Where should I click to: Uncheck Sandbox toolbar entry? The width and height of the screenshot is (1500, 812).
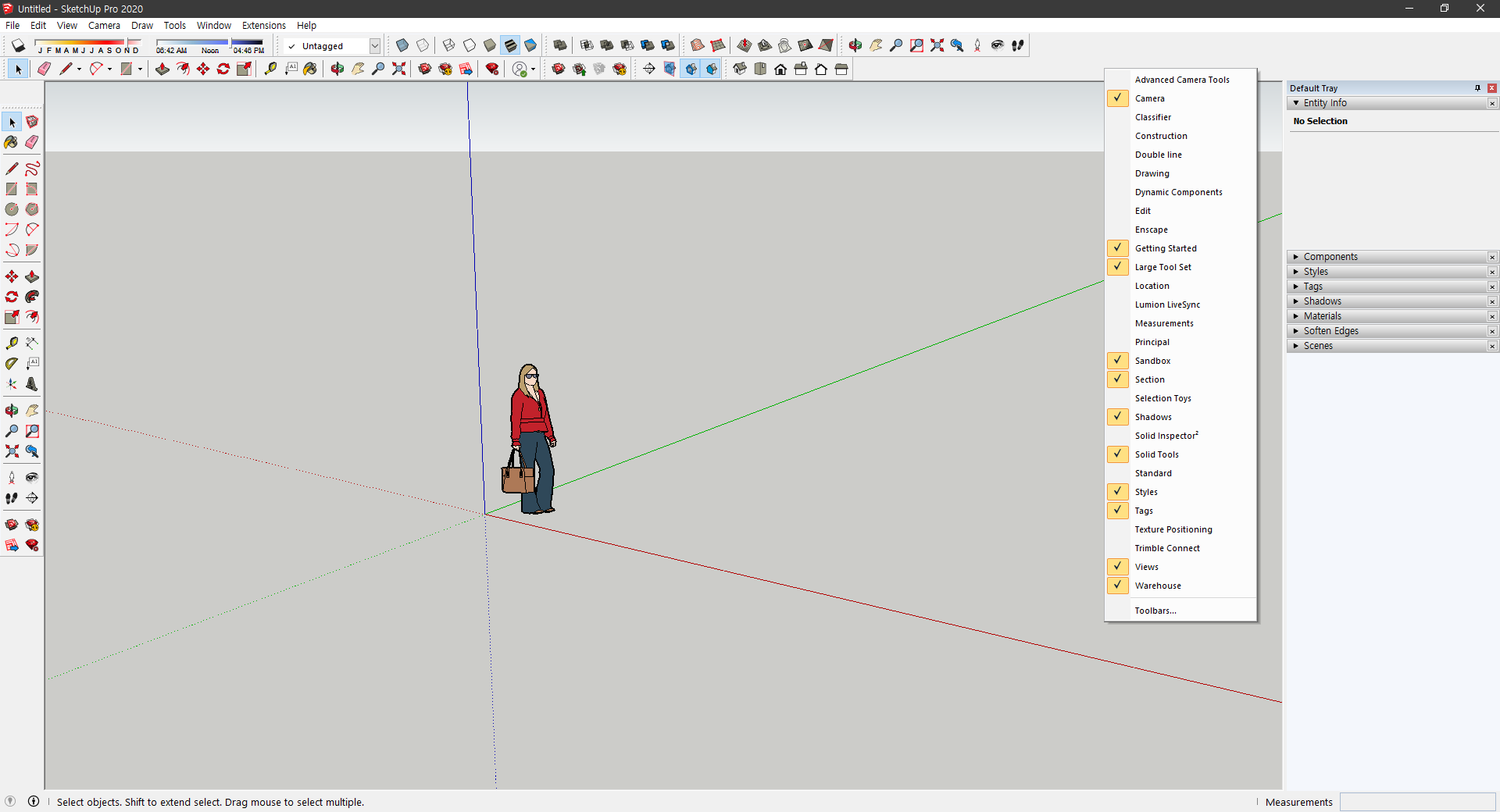1180,361
